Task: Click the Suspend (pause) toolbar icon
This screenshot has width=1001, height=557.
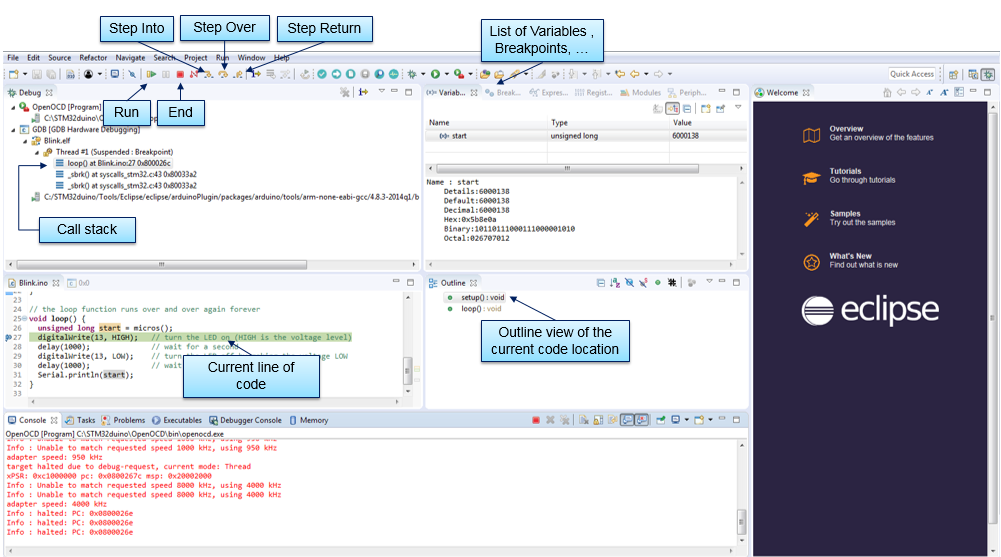Action: [165, 74]
